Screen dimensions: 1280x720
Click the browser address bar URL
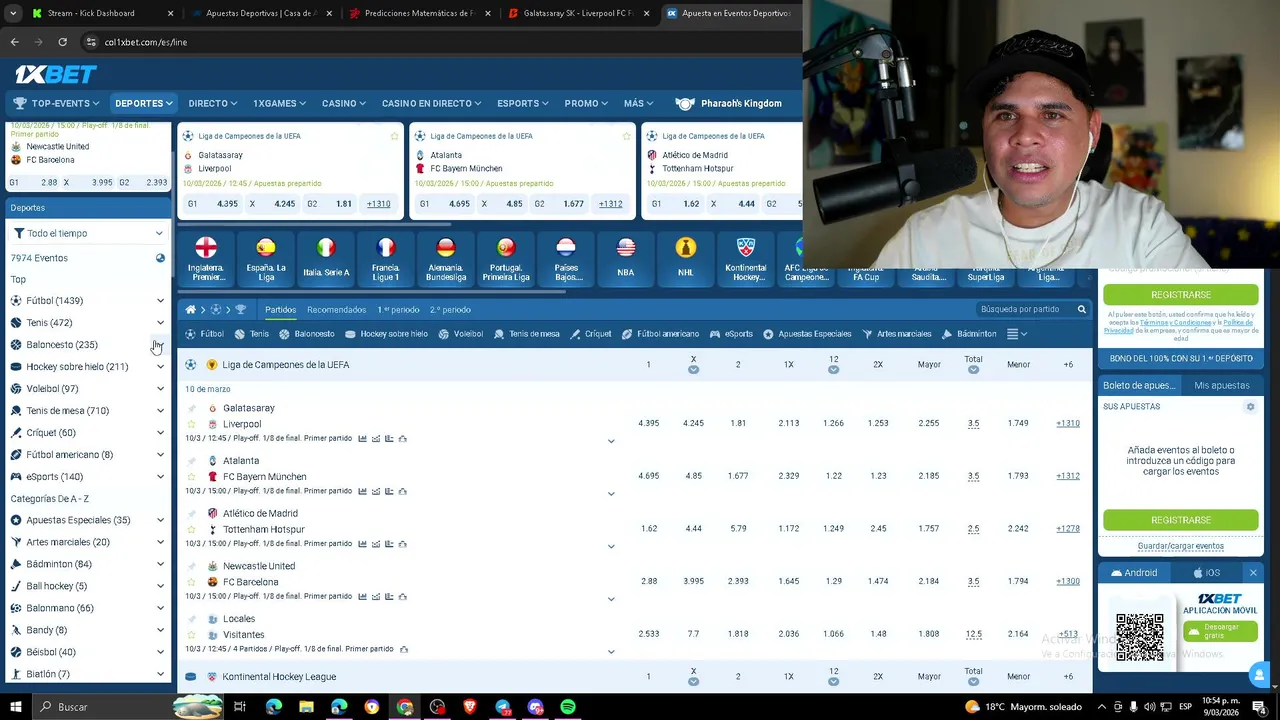click(x=146, y=42)
